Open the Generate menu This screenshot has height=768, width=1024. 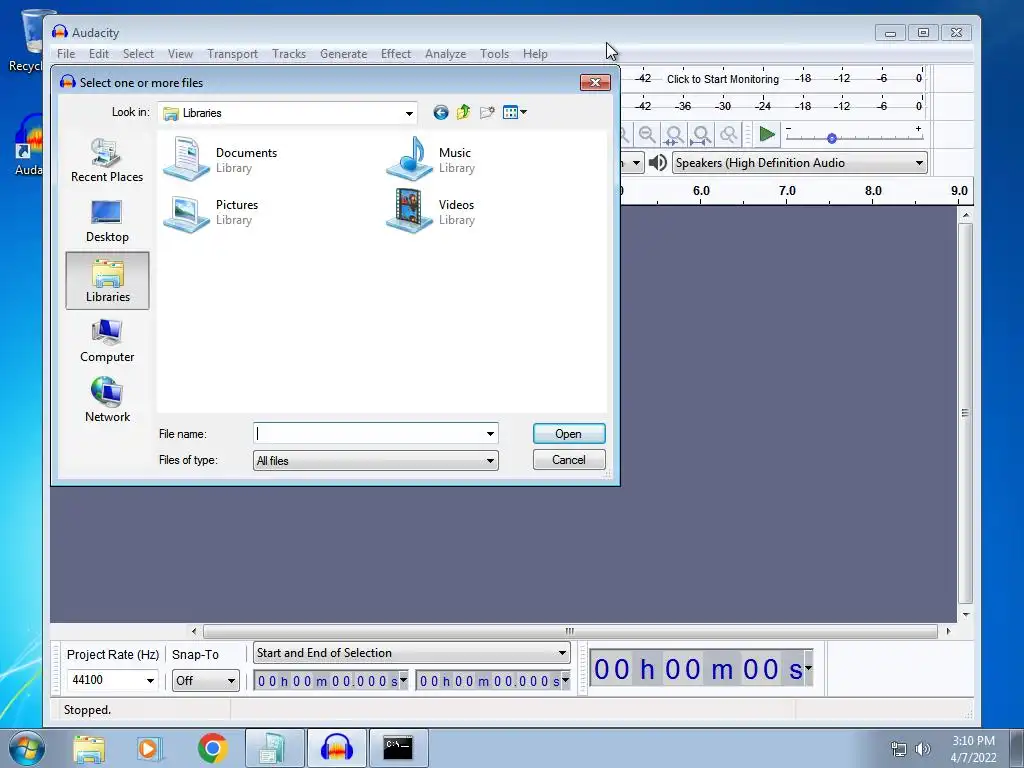(344, 54)
